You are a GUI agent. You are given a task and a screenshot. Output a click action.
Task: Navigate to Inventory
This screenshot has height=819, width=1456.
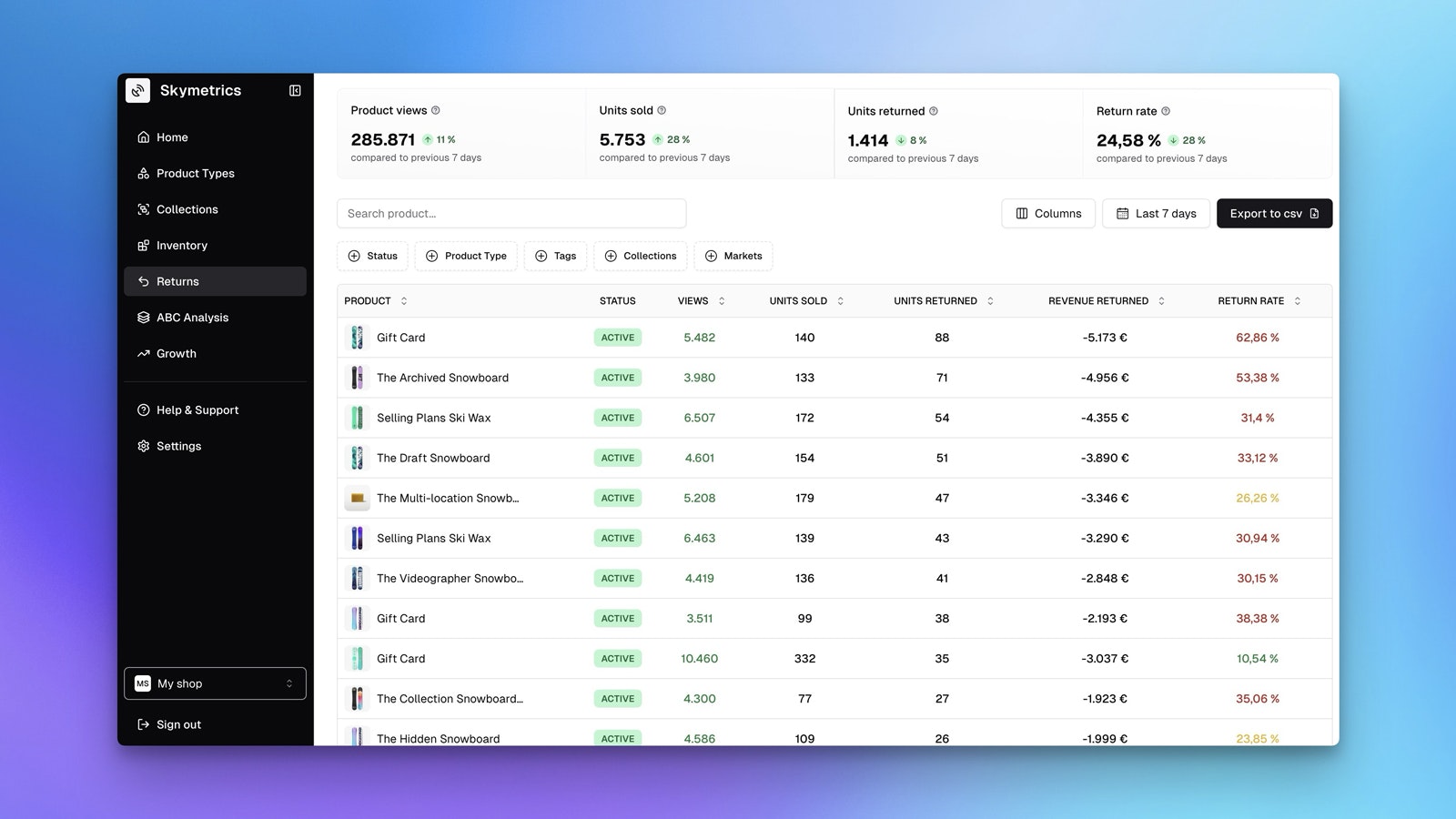[x=215, y=246]
